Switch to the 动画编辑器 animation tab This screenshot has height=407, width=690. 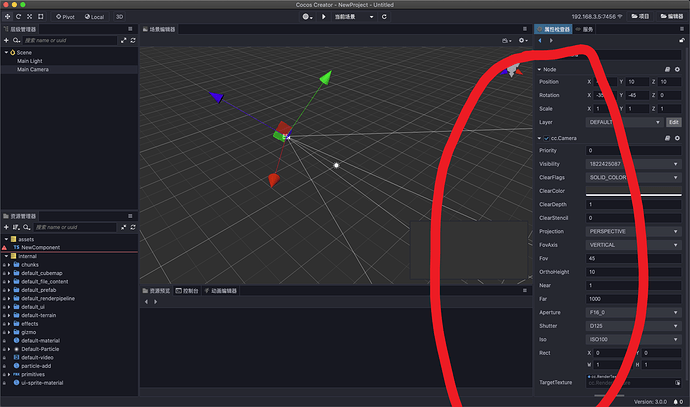220,290
